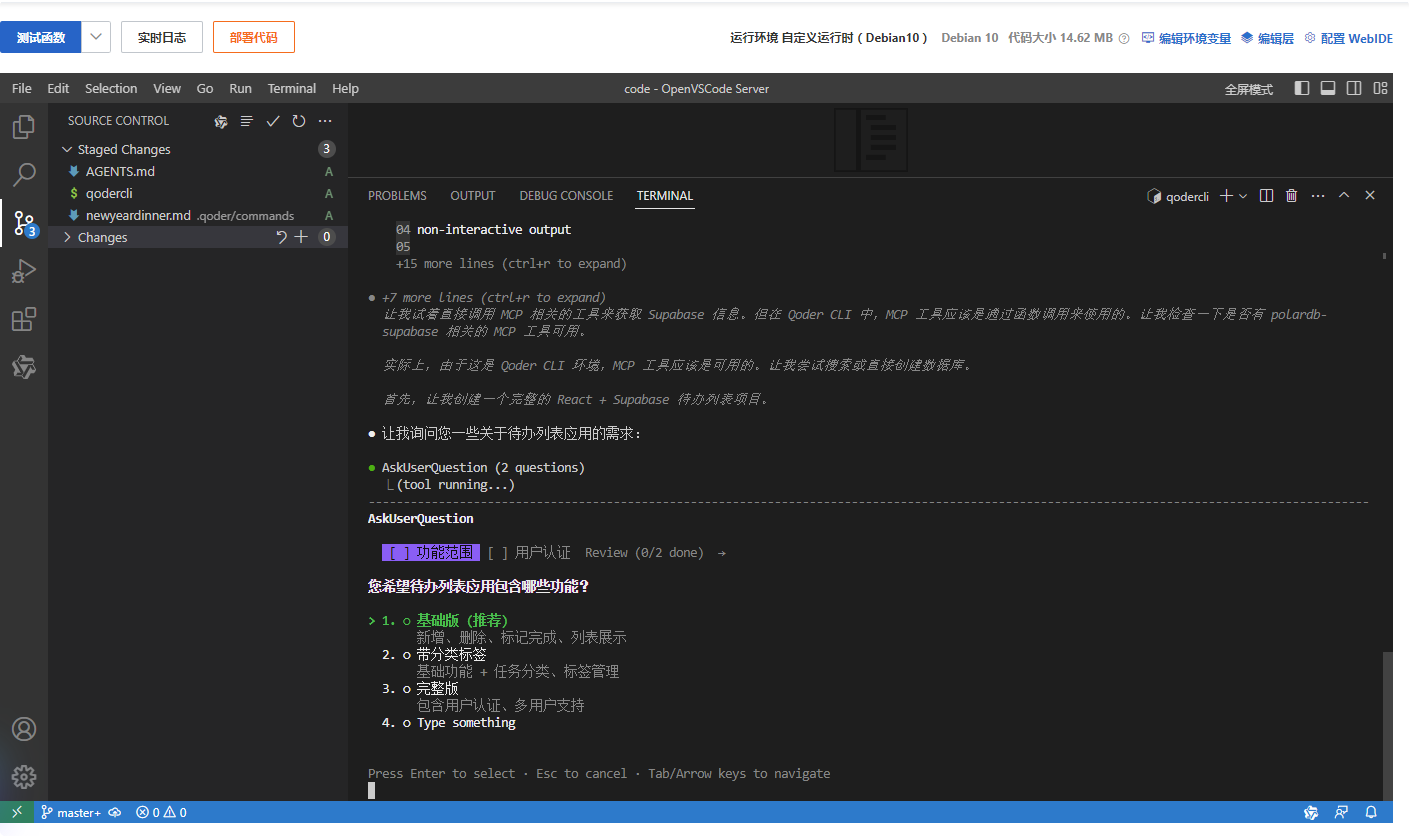Click the Commit checkmark in Source Control
The height and width of the screenshot is (836, 1409).
pyautogui.click(x=272, y=120)
